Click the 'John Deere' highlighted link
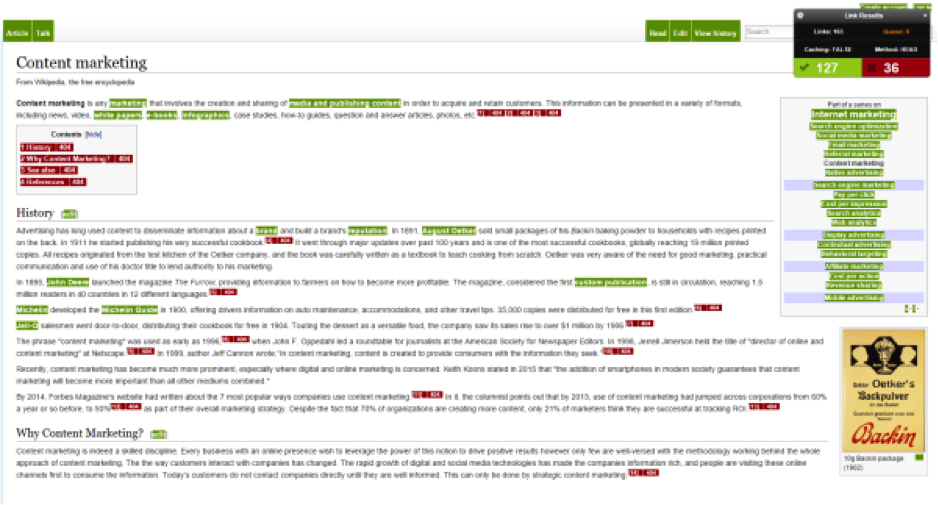Screen dimensions: 938x505 click(67, 283)
